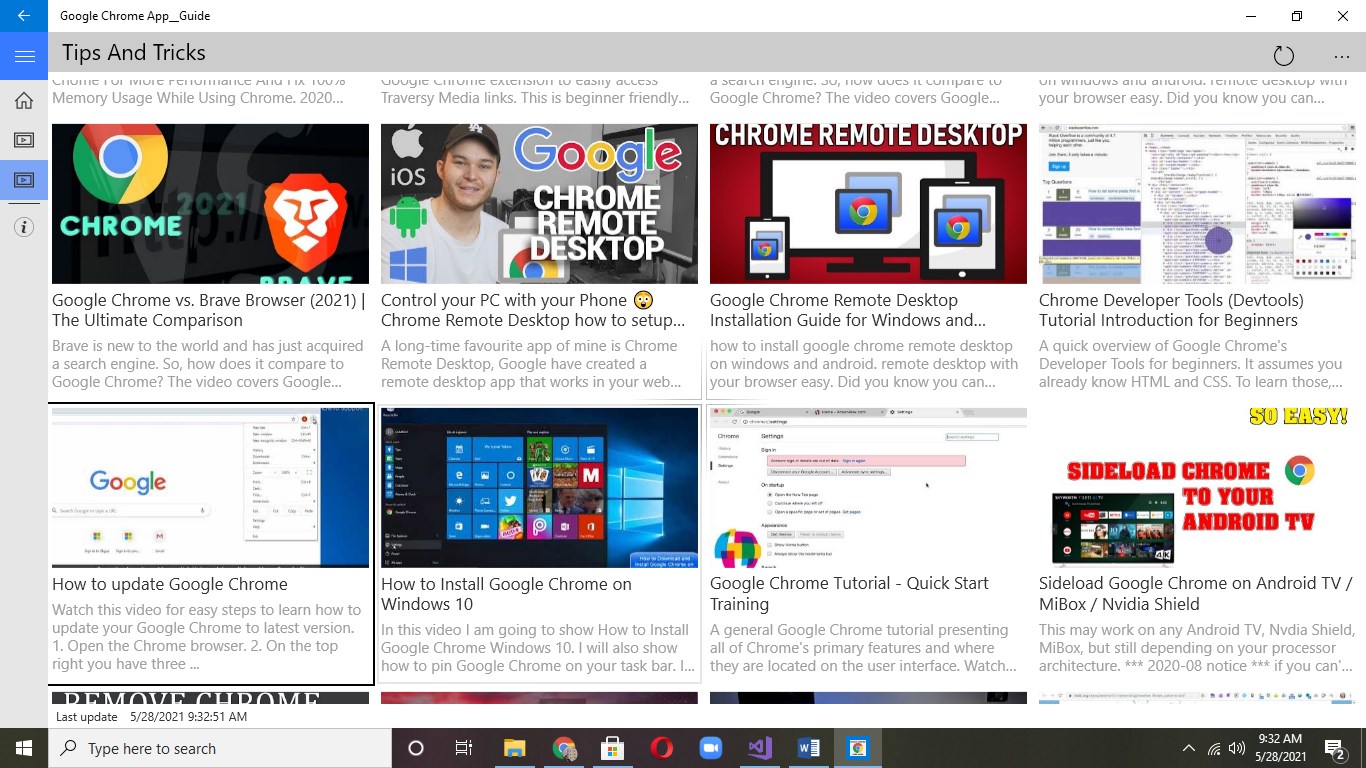This screenshot has width=1366, height=768.
Task: Open Microsoft Store from the taskbar
Action: tap(612, 748)
